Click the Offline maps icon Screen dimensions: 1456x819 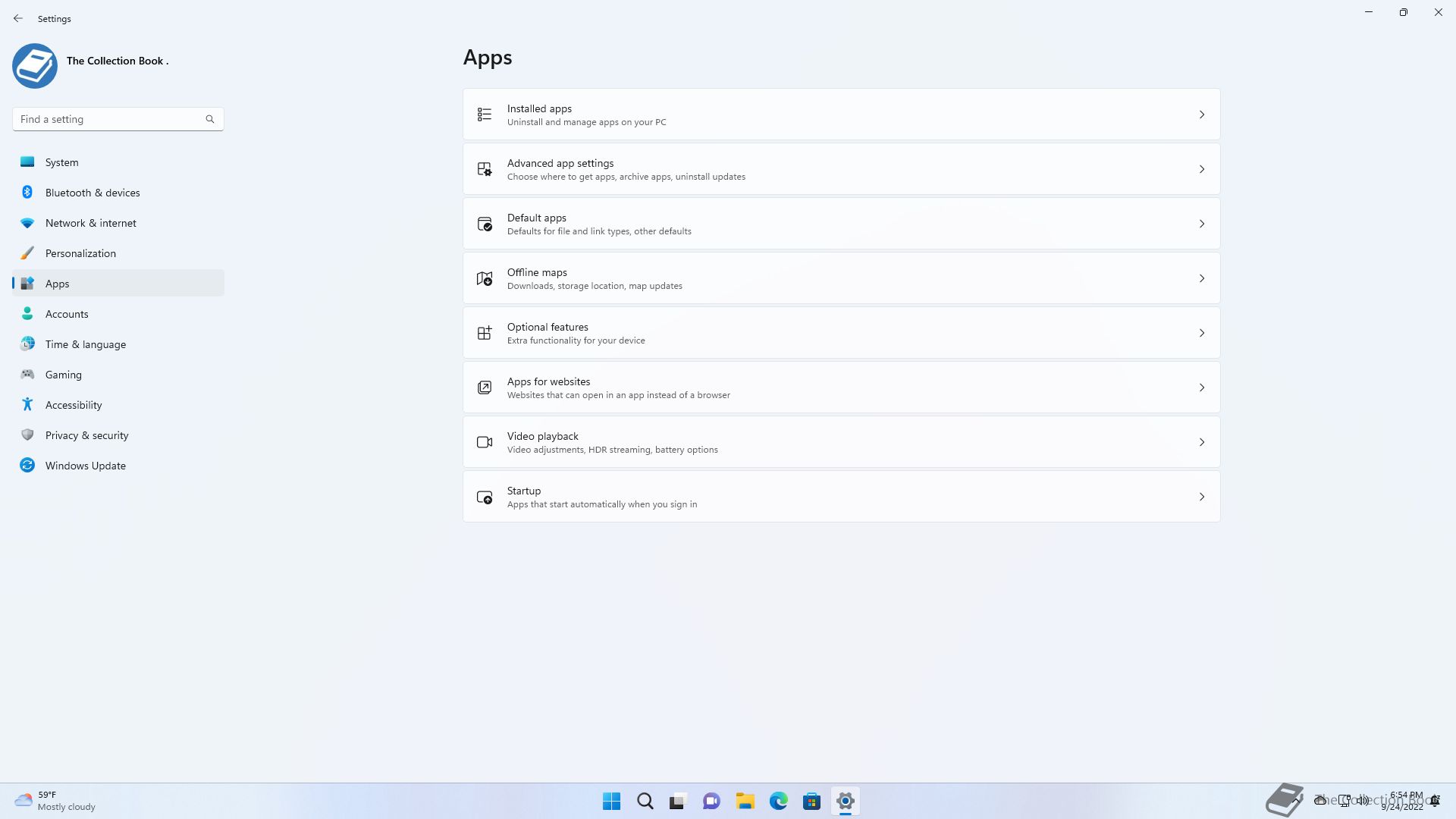(485, 278)
